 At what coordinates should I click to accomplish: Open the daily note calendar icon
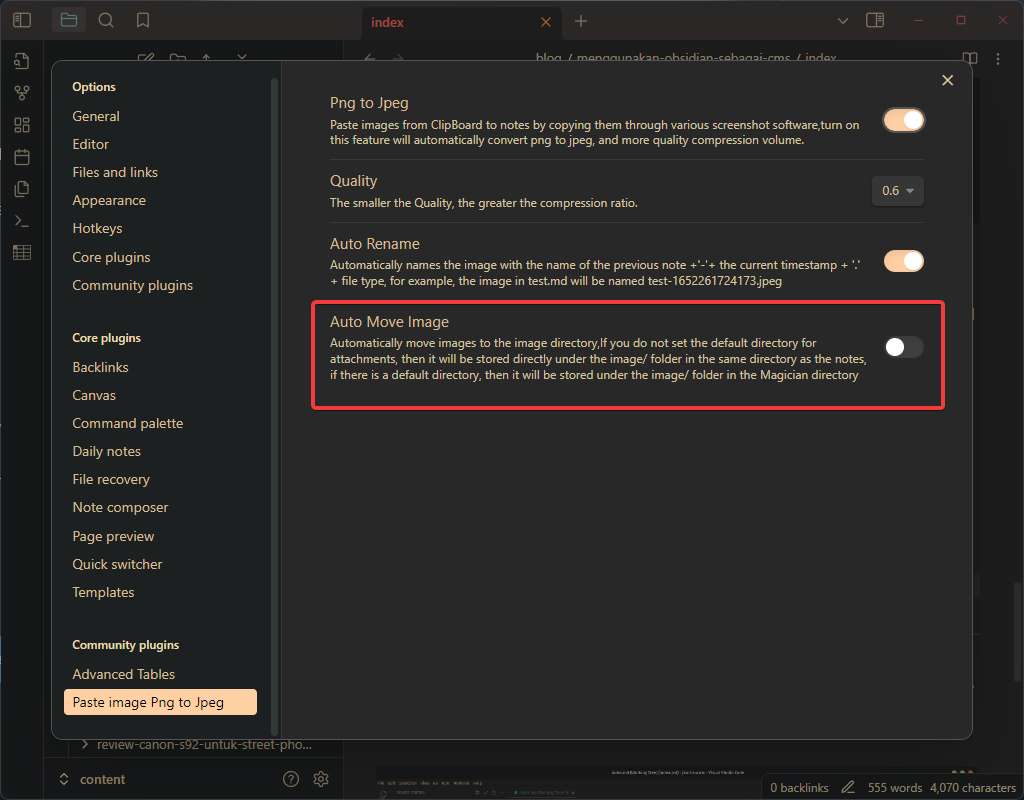coord(21,156)
